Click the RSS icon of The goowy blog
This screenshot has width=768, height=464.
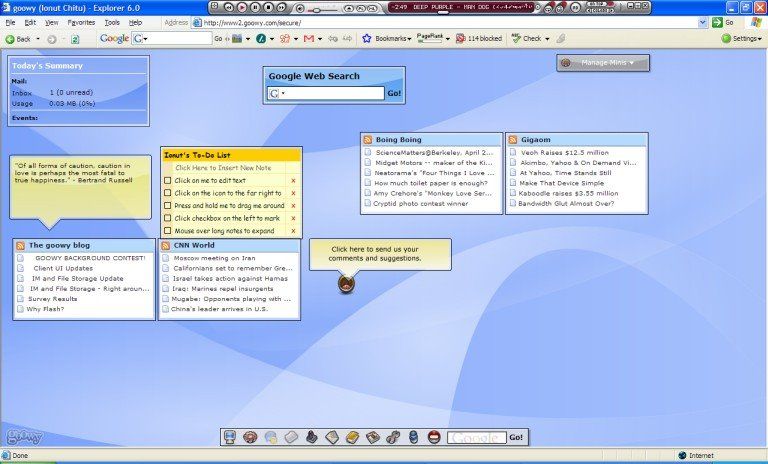[21, 245]
